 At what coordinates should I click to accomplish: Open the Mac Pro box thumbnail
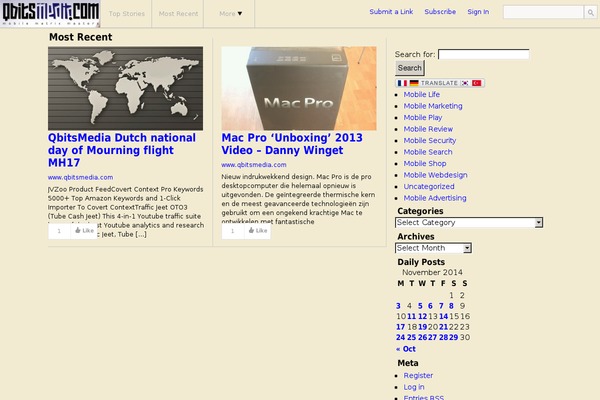(299, 88)
